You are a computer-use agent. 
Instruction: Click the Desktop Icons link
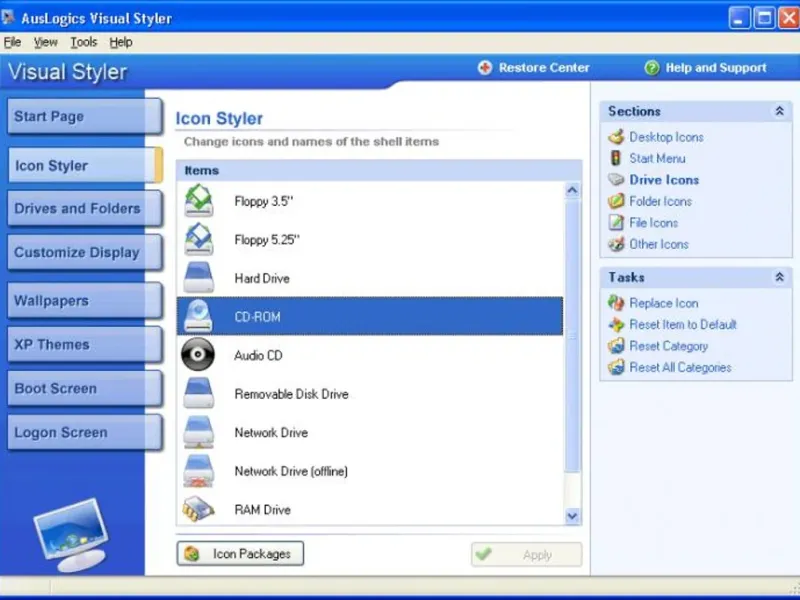pyautogui.click(x=666, y=137)
